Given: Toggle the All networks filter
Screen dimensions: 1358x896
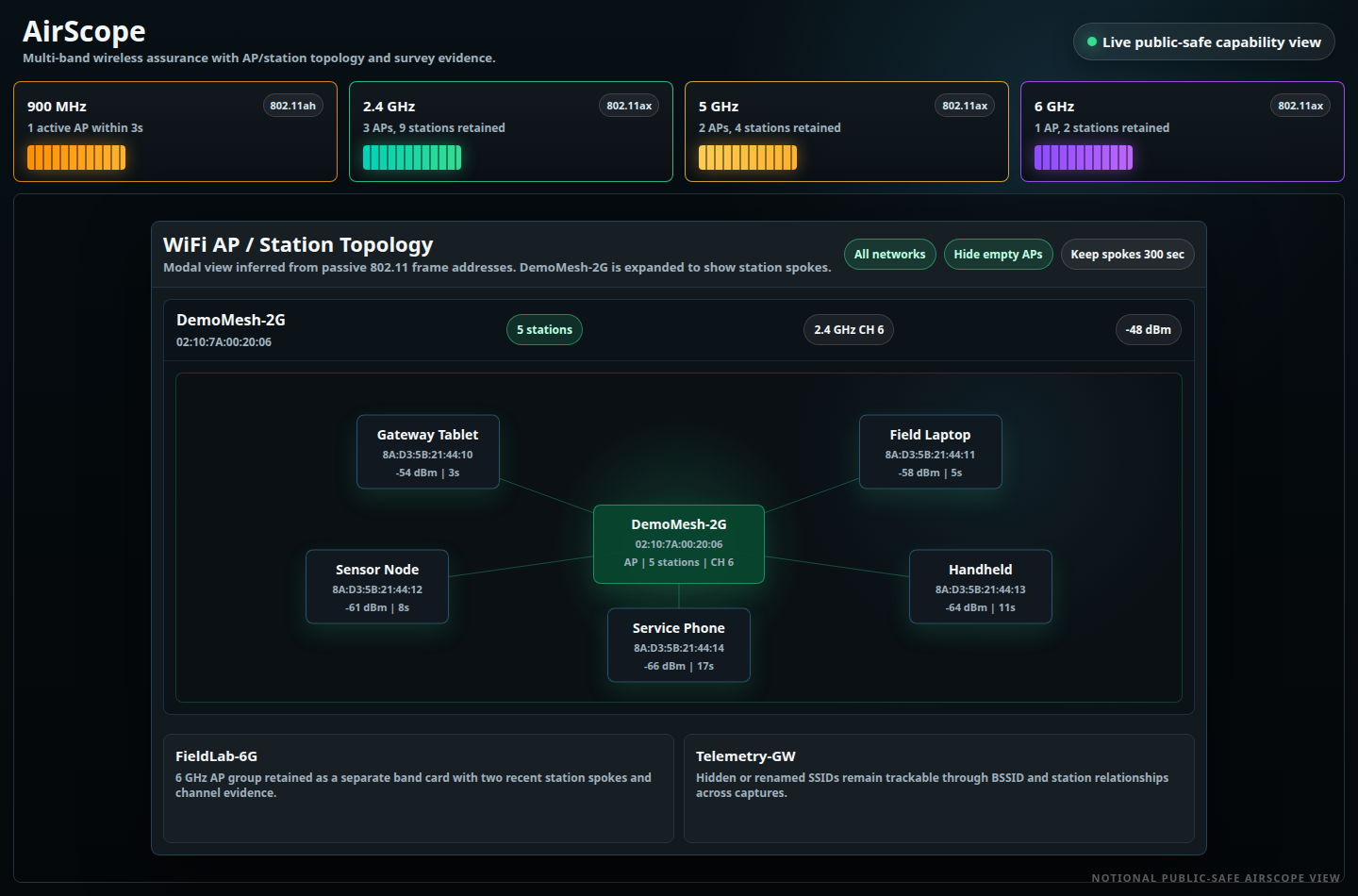Looking at the screenshot, I should tap(889, 254).
